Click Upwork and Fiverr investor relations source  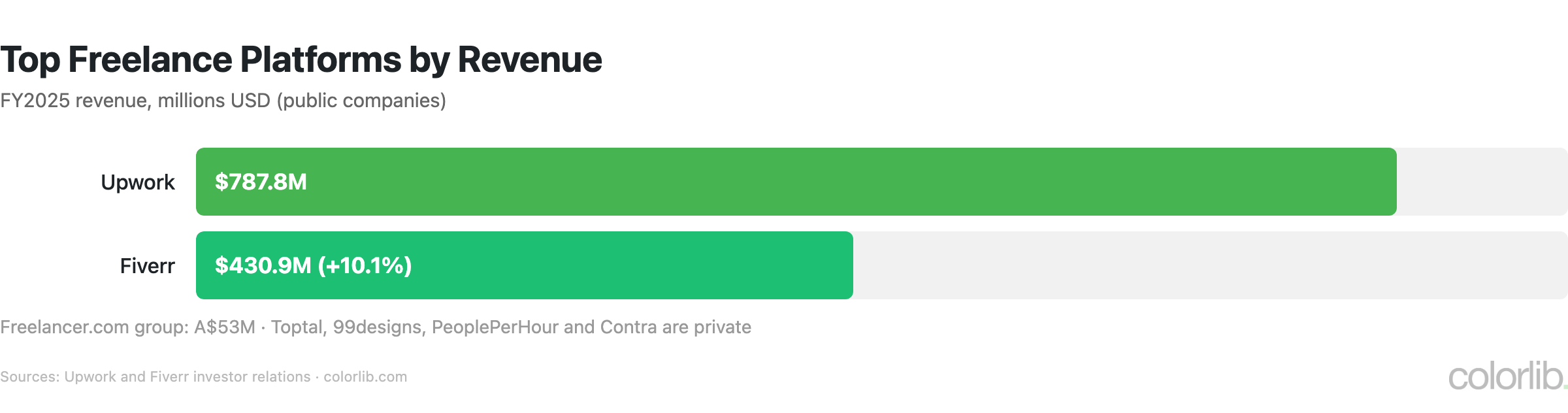(x=188, y=377)
